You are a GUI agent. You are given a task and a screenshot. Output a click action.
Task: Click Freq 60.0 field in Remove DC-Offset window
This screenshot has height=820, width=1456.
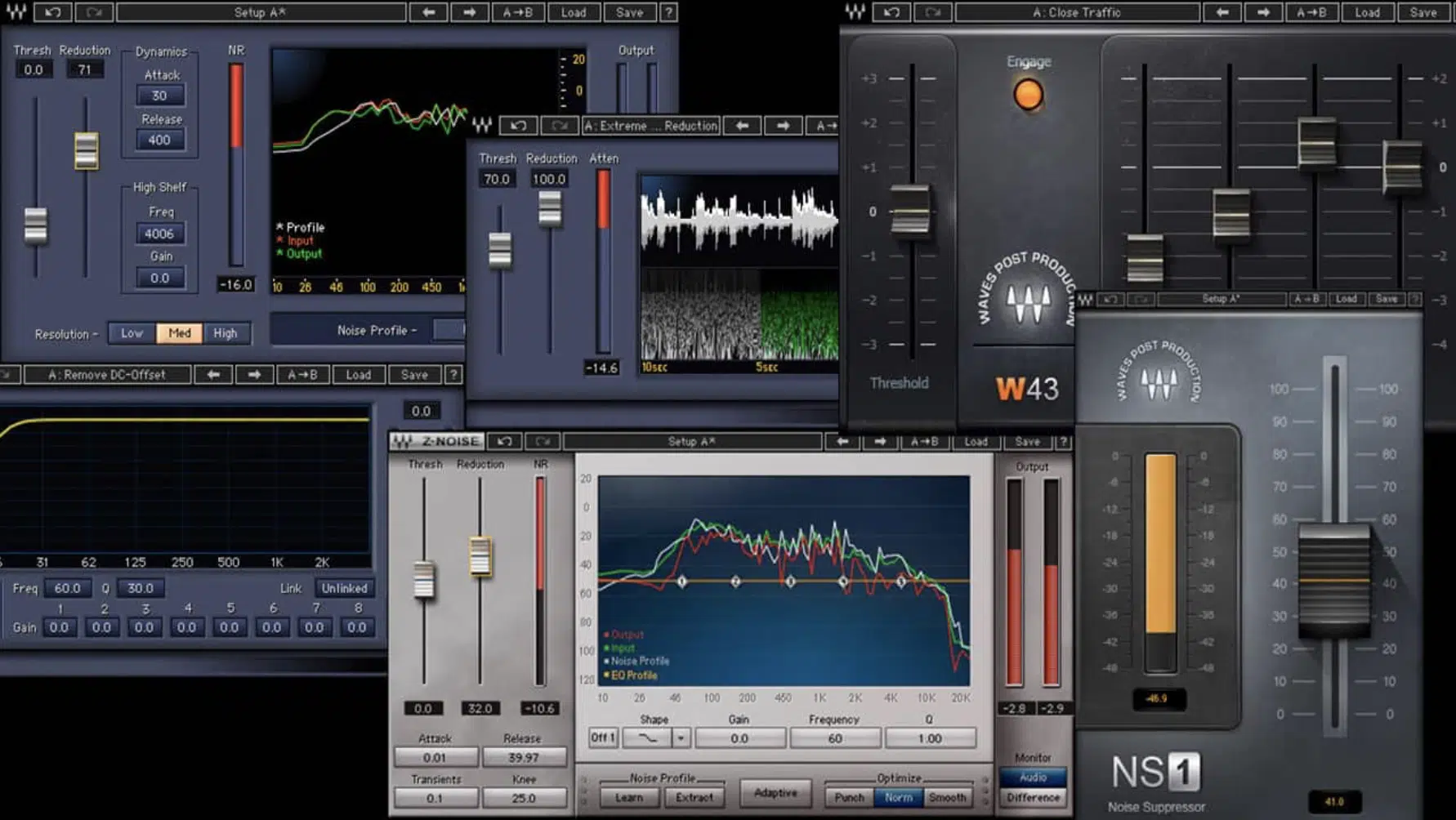67,588
